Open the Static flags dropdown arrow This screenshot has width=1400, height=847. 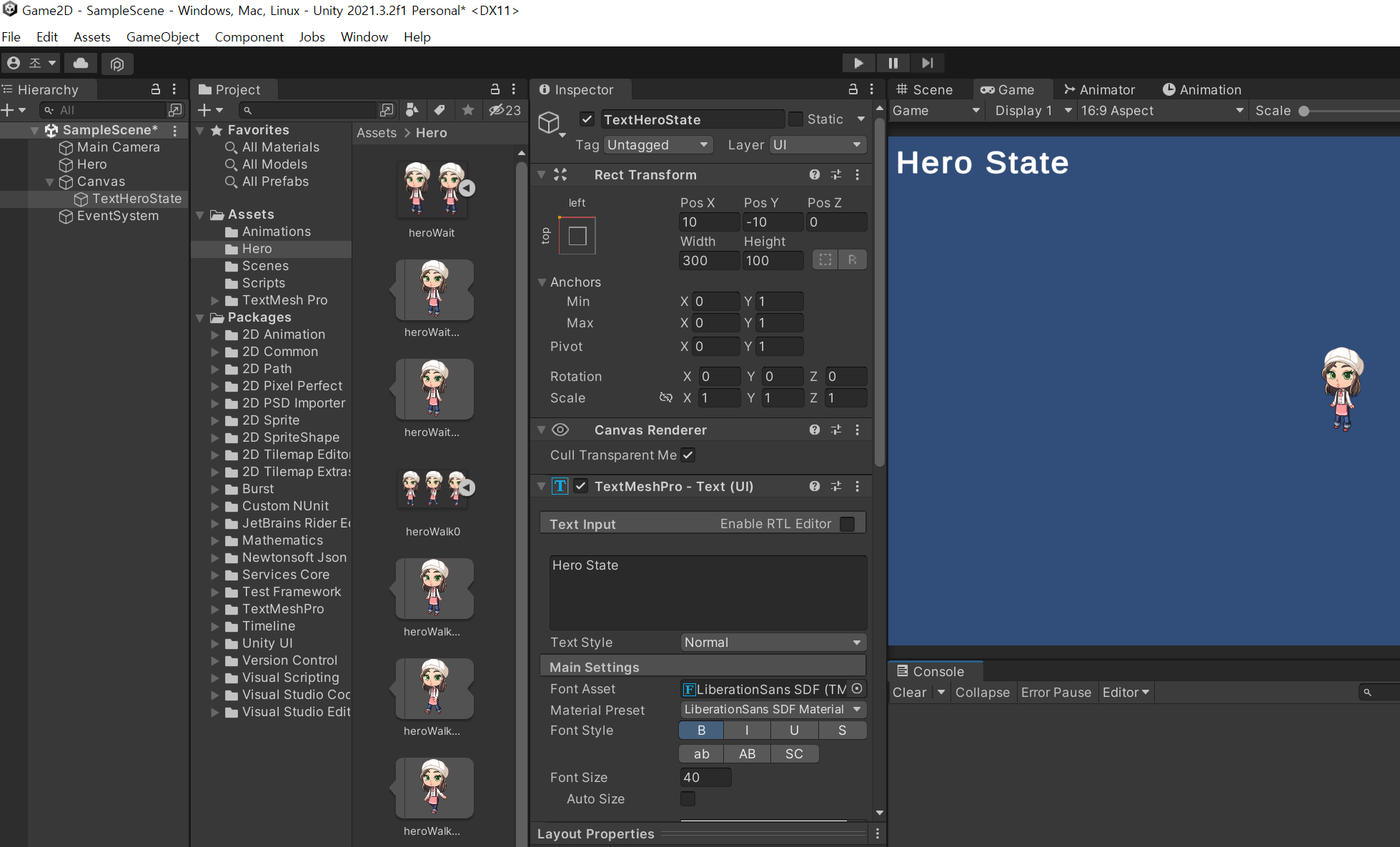click(861, 119)
